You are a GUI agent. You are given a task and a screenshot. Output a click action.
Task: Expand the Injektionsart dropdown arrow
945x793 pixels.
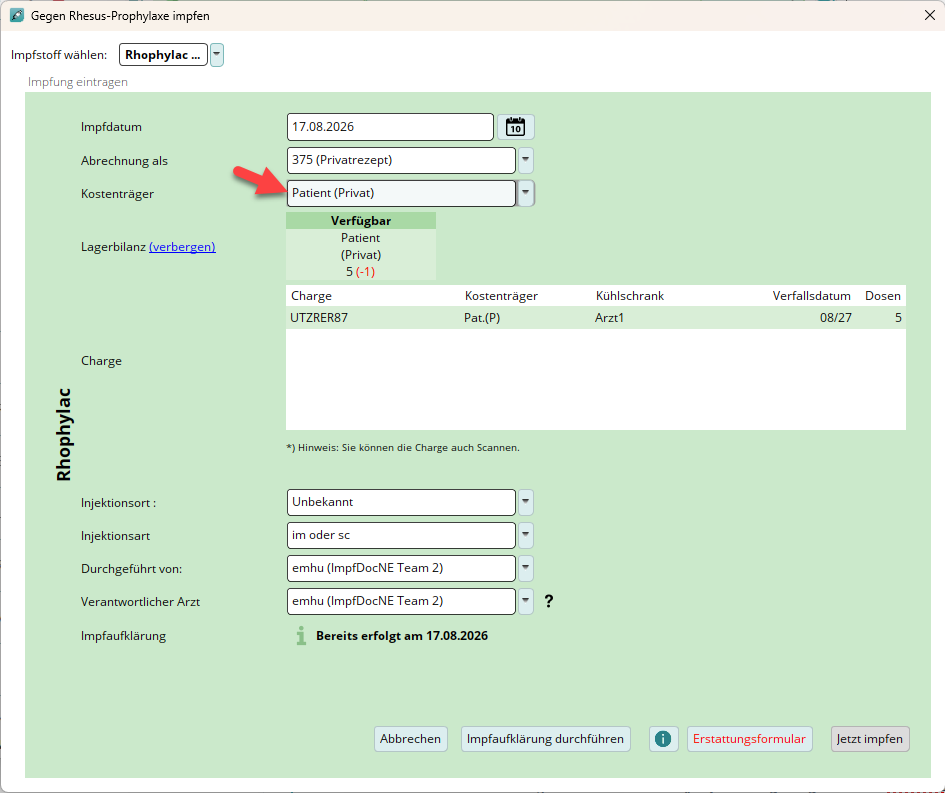coord(526,535)
